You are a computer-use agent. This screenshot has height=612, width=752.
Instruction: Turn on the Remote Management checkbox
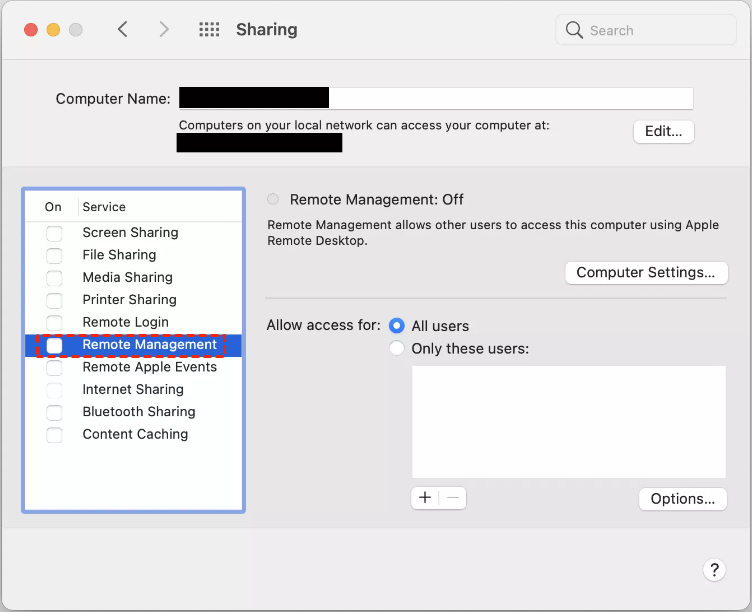54,345
